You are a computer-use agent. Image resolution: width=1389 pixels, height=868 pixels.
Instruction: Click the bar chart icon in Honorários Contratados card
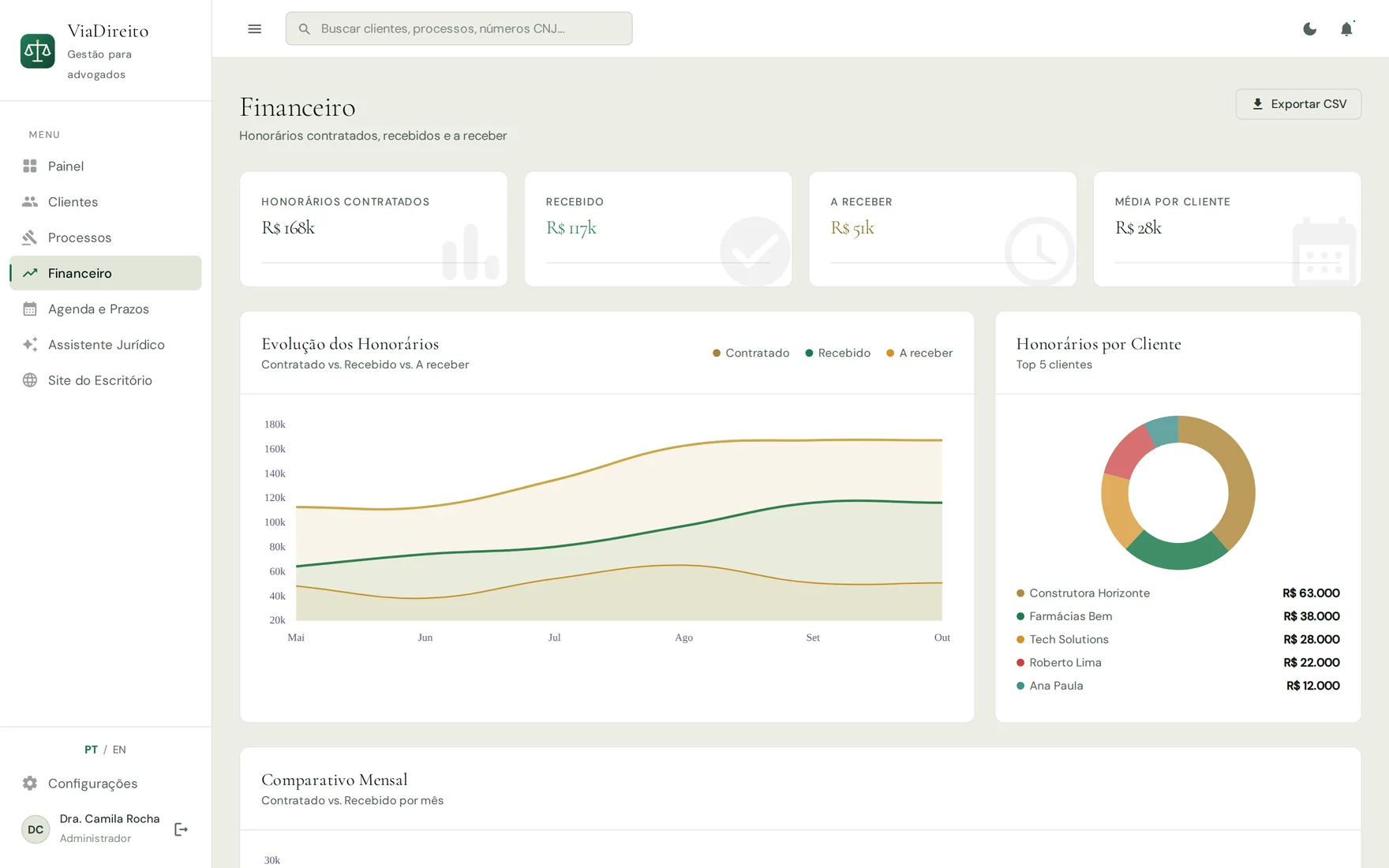pos(470,252)
